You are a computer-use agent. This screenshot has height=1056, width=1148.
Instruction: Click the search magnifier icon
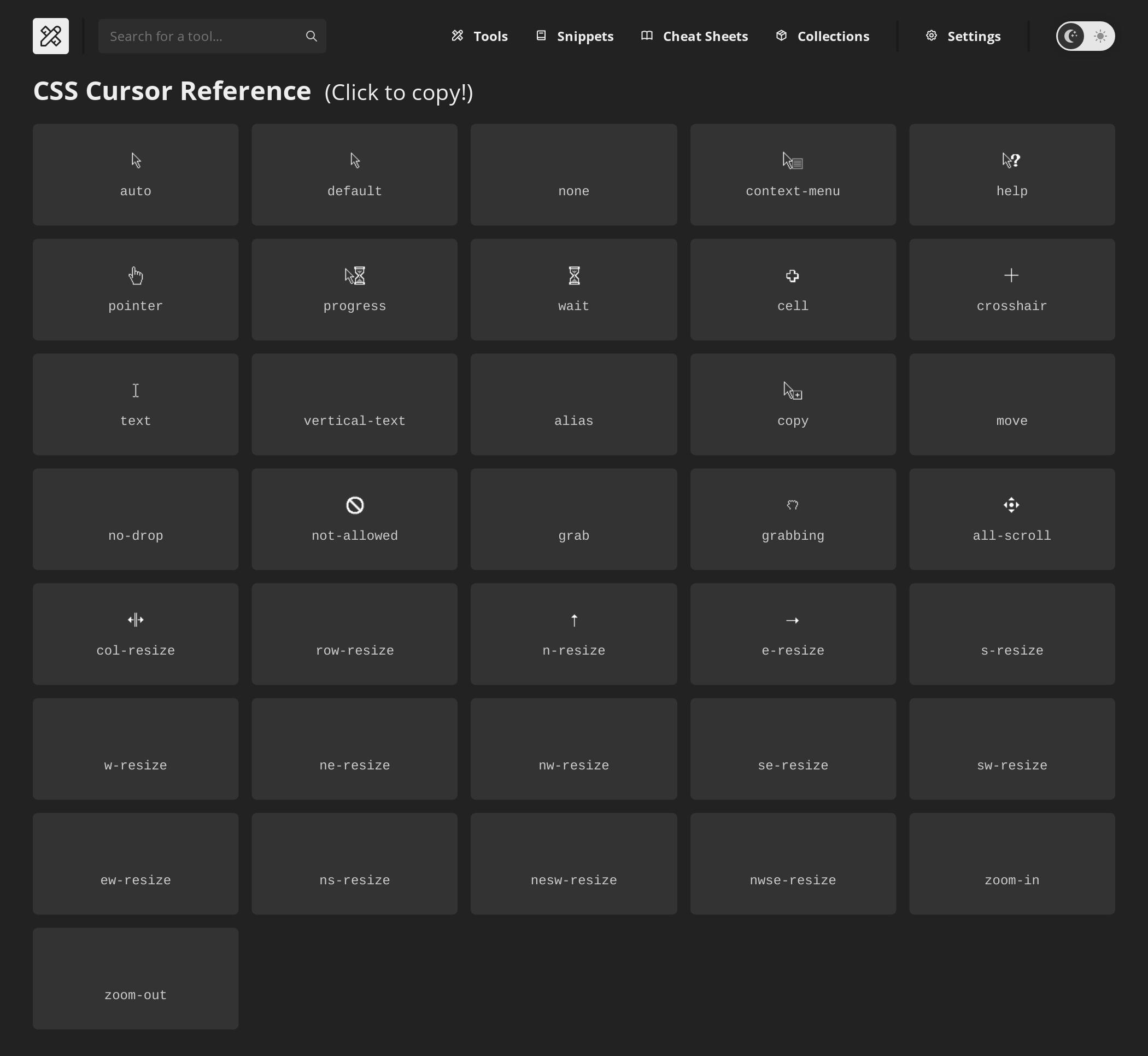311,36
